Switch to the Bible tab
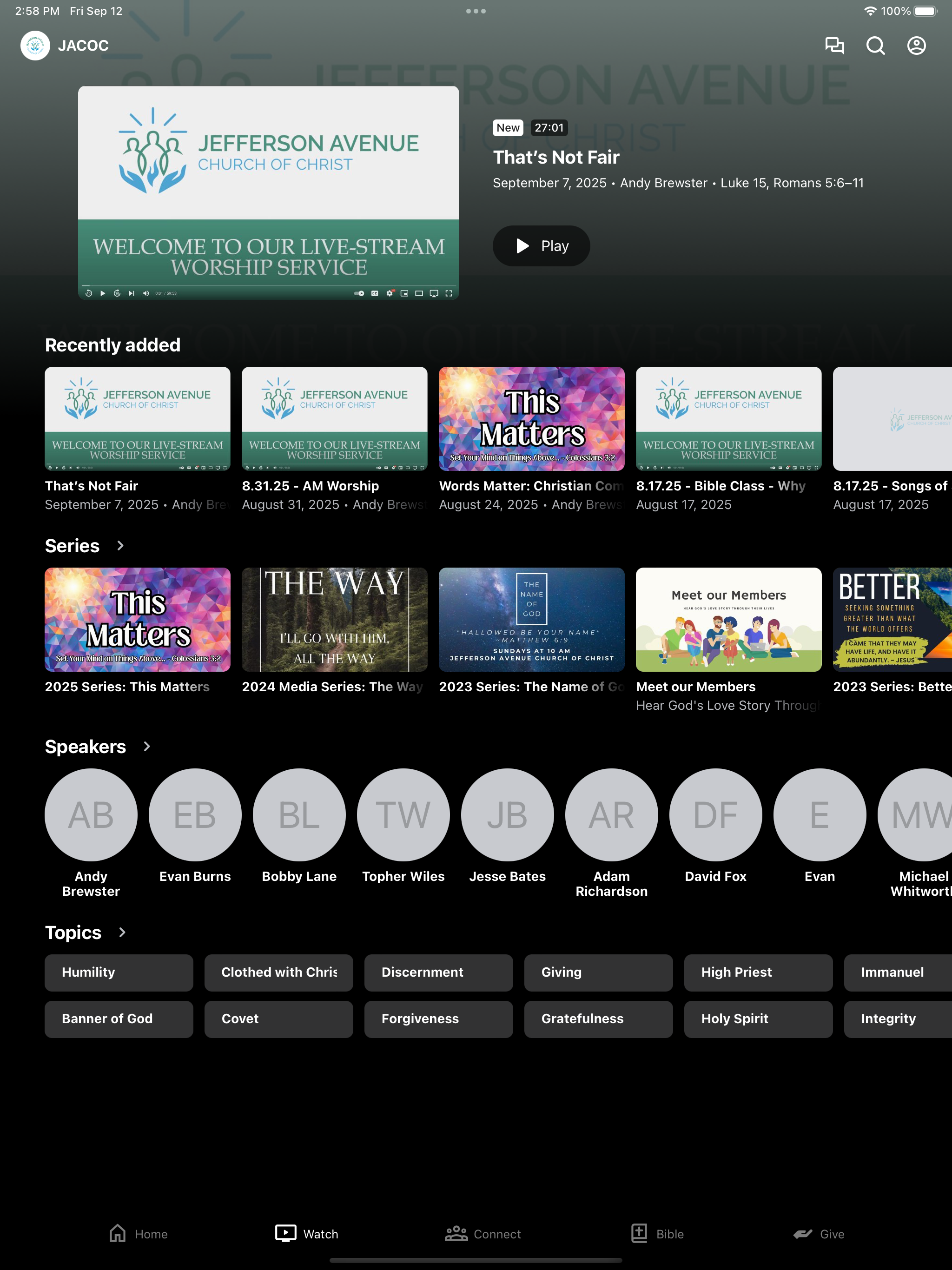The image size is (952, 1270). [657, 1234]
